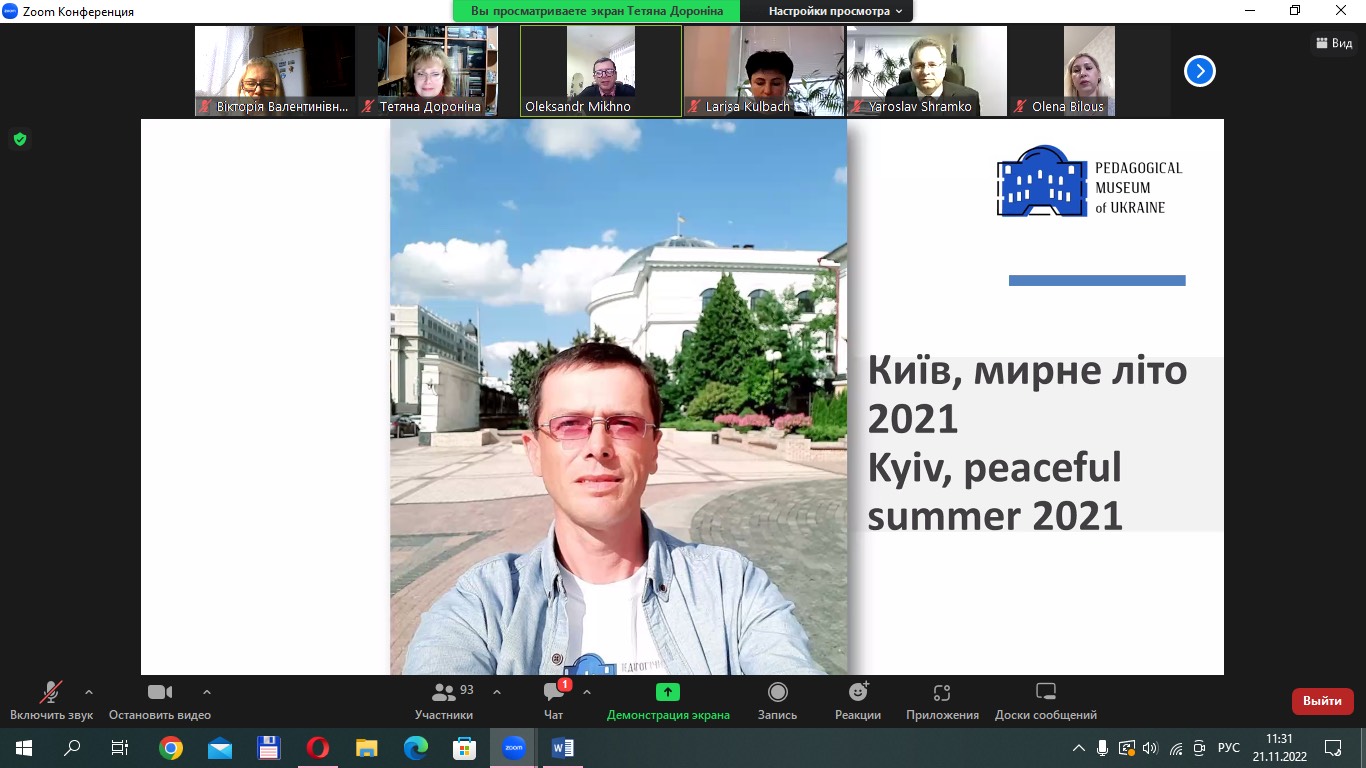Image resolution: width=1366 pixels, height=768 pixels.
Task: Stop video with the camera button
Action: coord(160,692)
